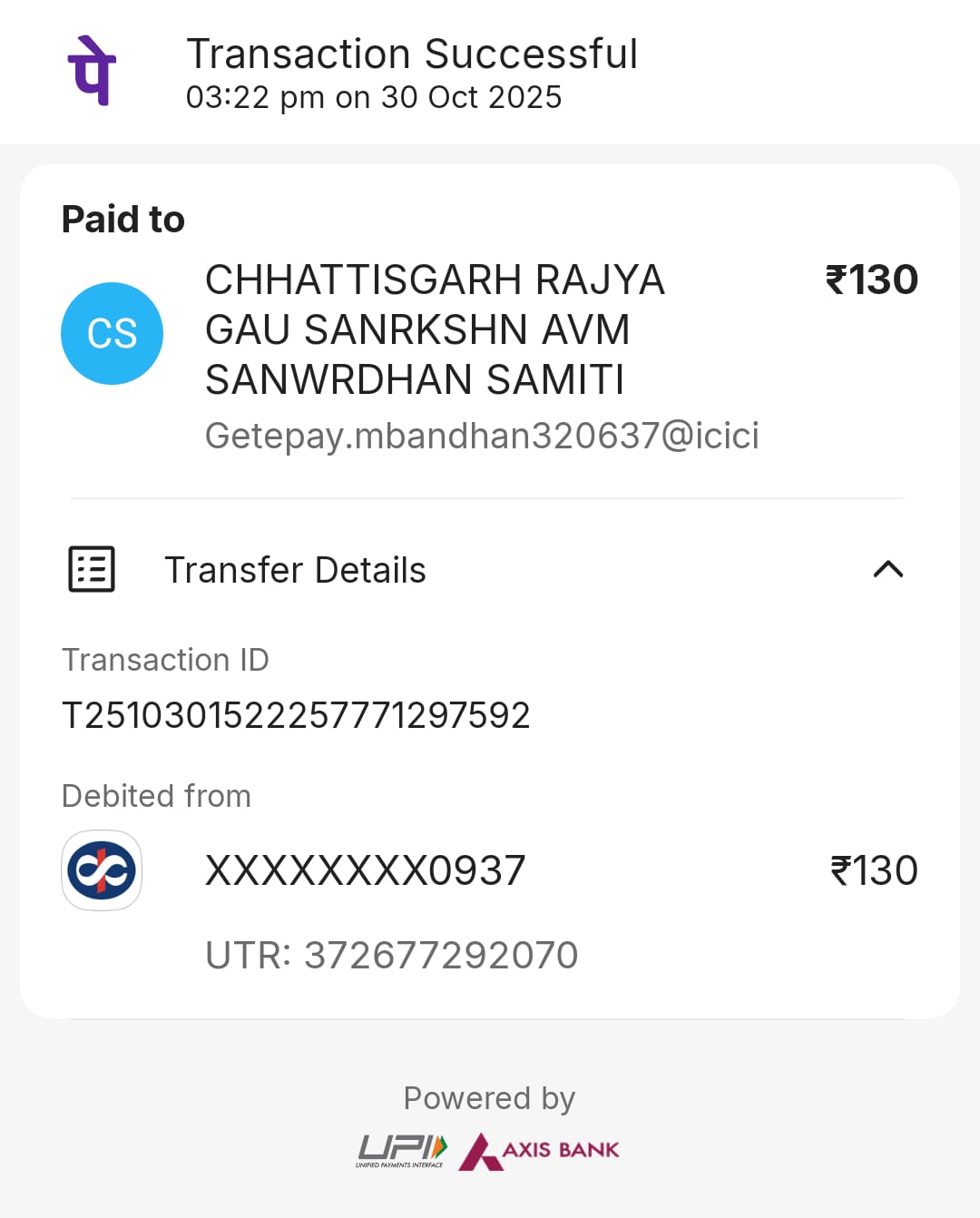Click the Transfer Details heading

295,570
